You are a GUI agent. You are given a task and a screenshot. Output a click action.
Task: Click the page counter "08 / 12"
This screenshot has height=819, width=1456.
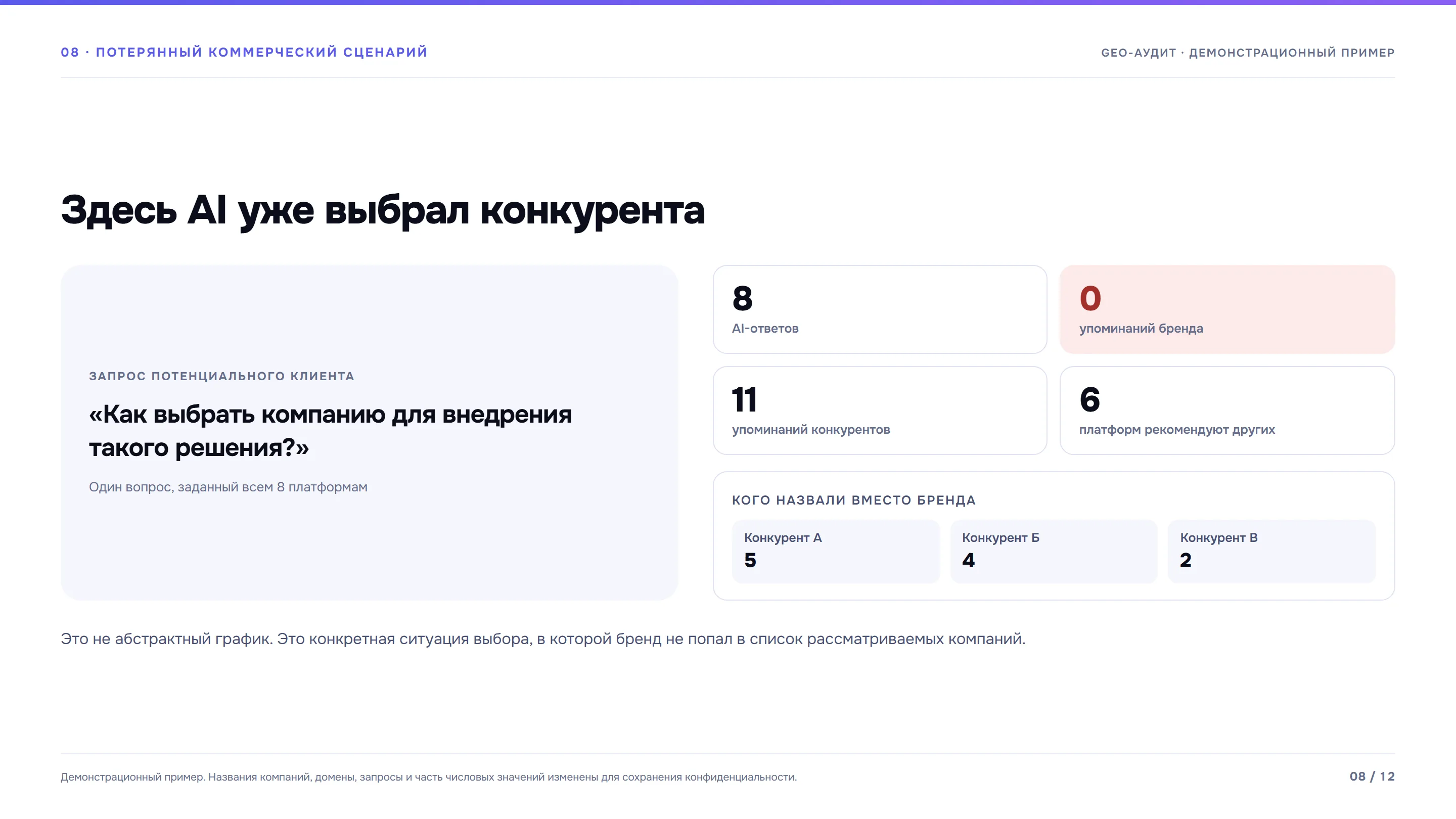(x=1372, y=777)
